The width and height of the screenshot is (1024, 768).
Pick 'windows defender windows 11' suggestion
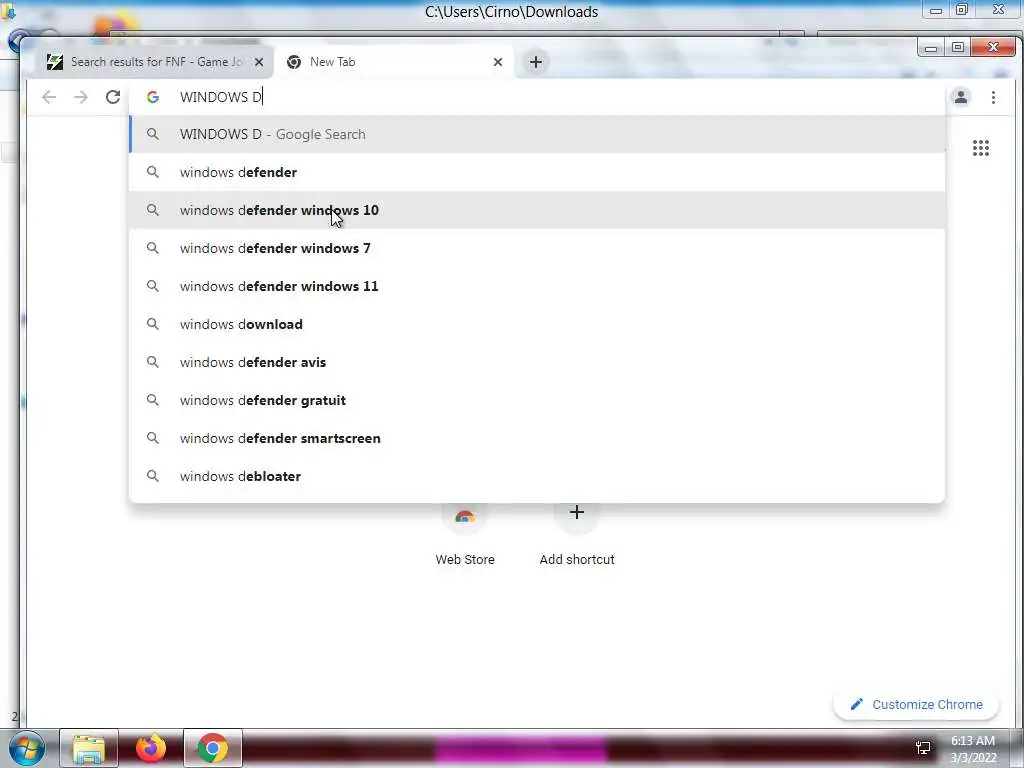click(537, 286)
